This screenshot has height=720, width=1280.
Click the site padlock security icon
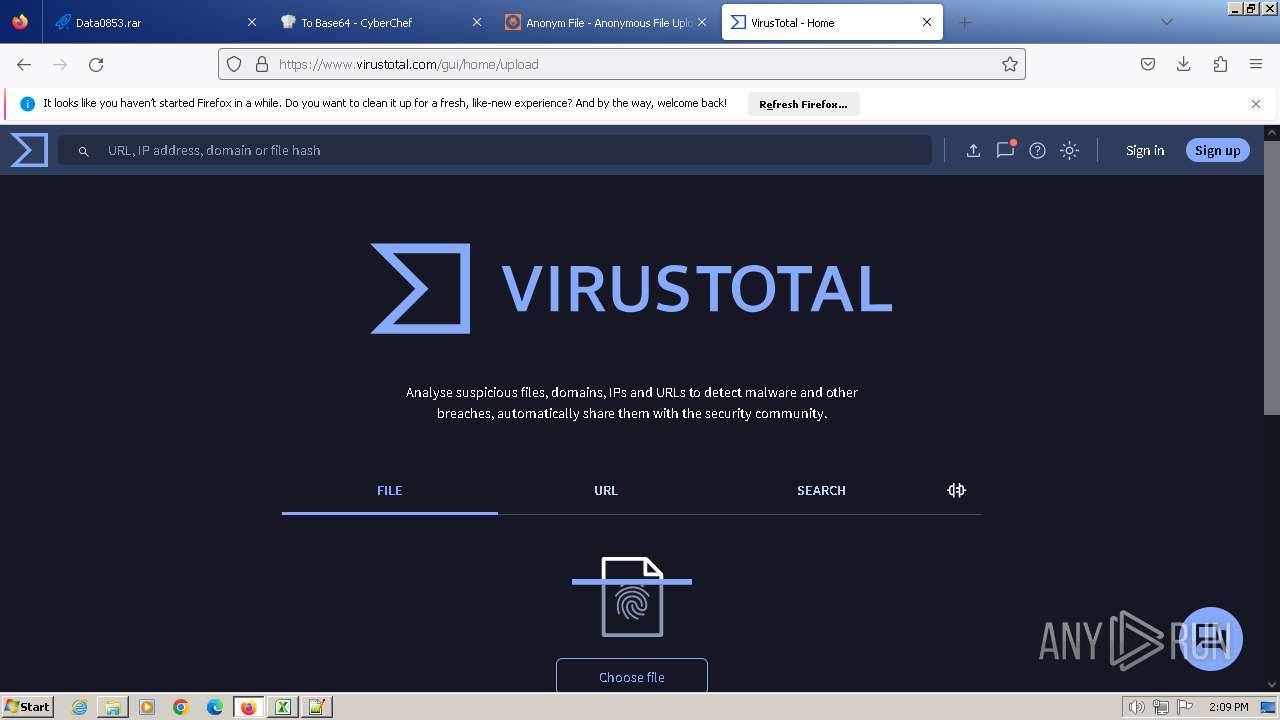(x=262, y=64)
